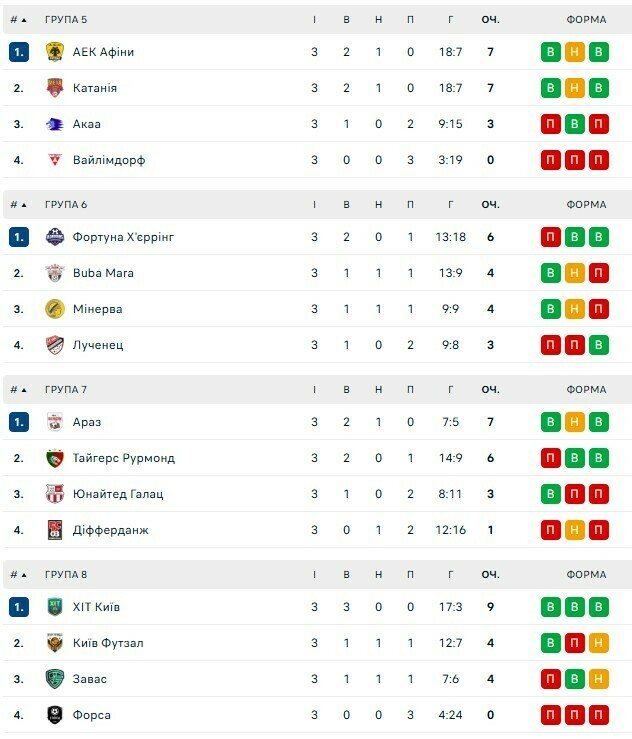
Task: Click the Мінерва yellow team badge
Action: [x=55, y=309]
